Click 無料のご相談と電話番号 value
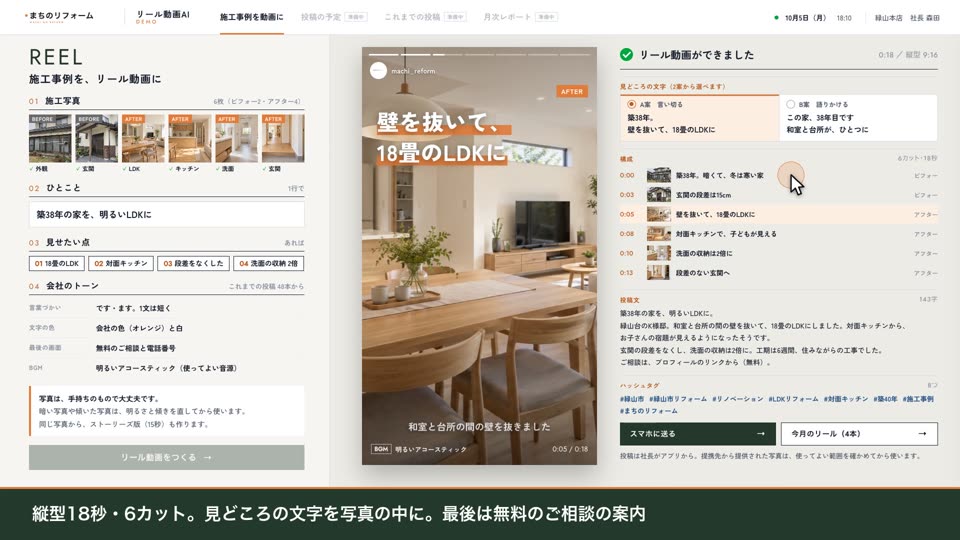The width and height of the screenshot is (960, 540). [x=135, y=348]
